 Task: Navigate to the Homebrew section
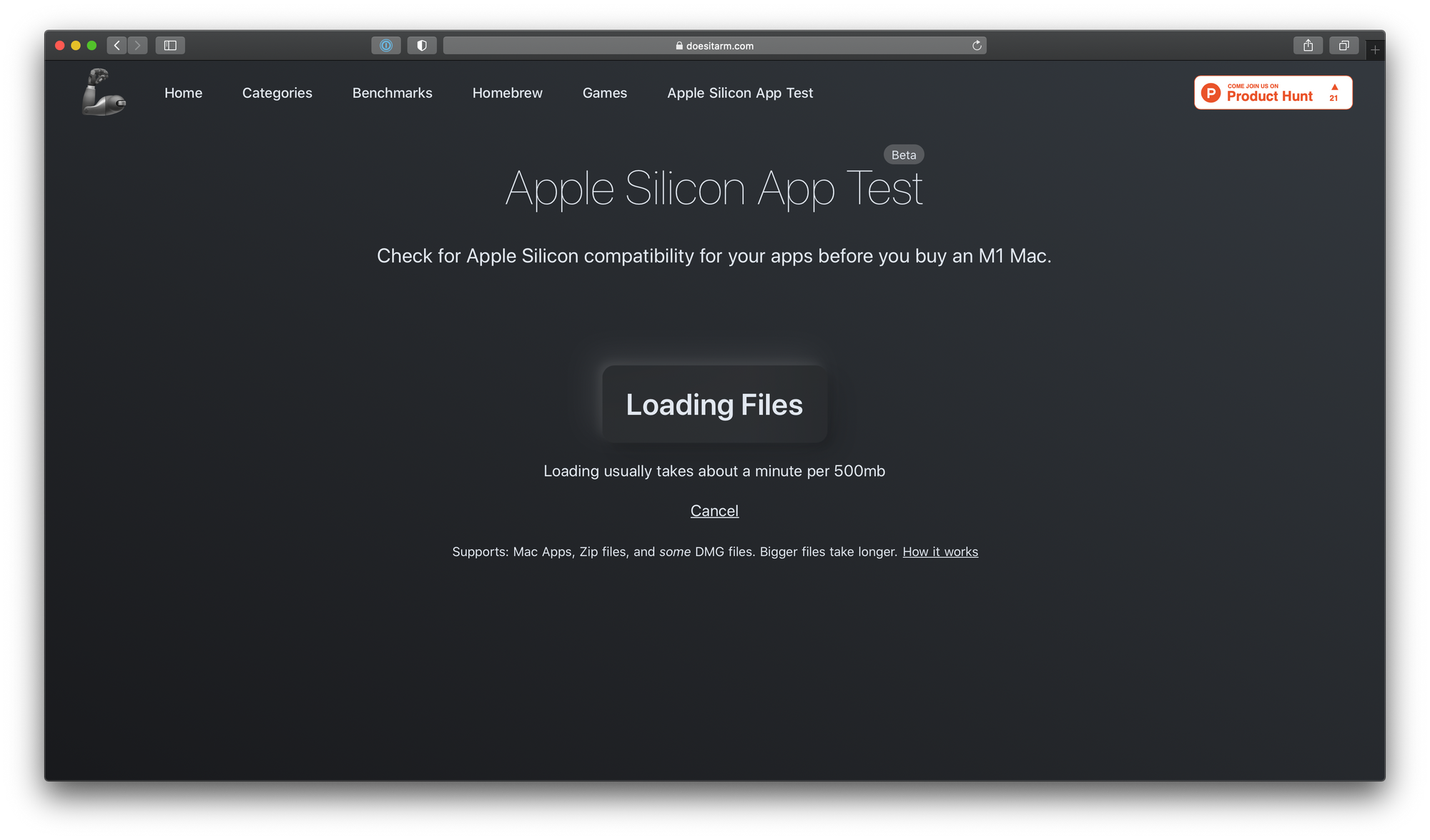(507, 93)
